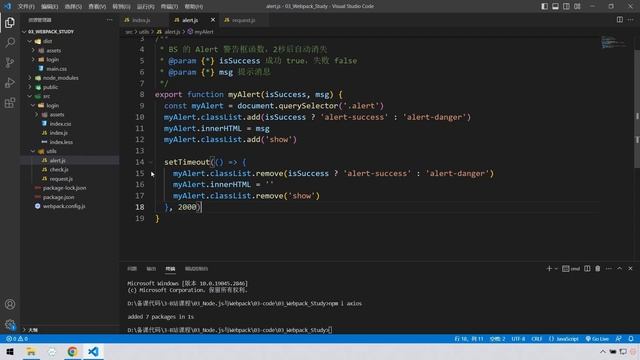
Task: Open the Selection menu
Action: coord(73,7)
